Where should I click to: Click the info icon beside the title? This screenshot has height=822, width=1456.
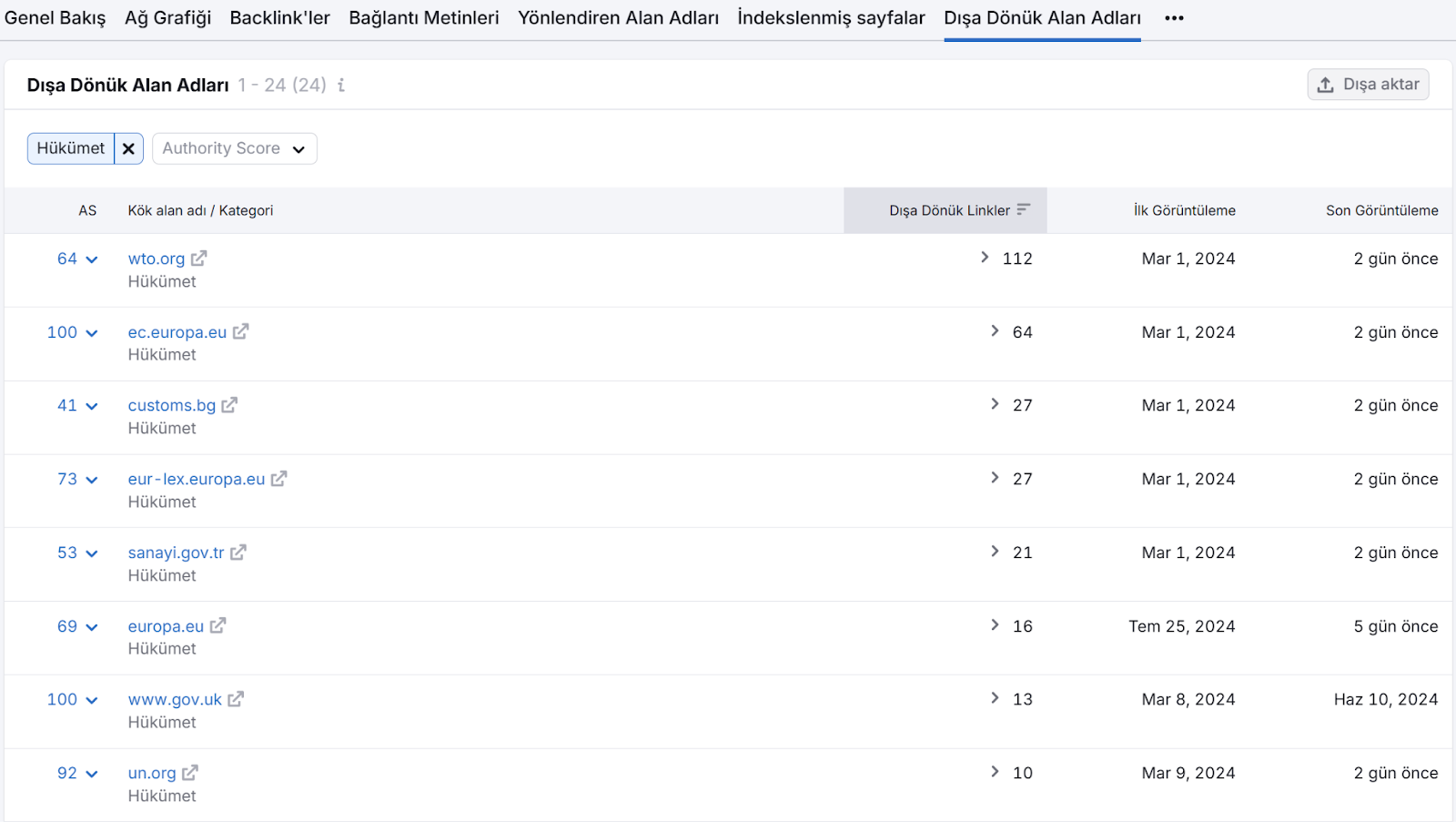341,85
